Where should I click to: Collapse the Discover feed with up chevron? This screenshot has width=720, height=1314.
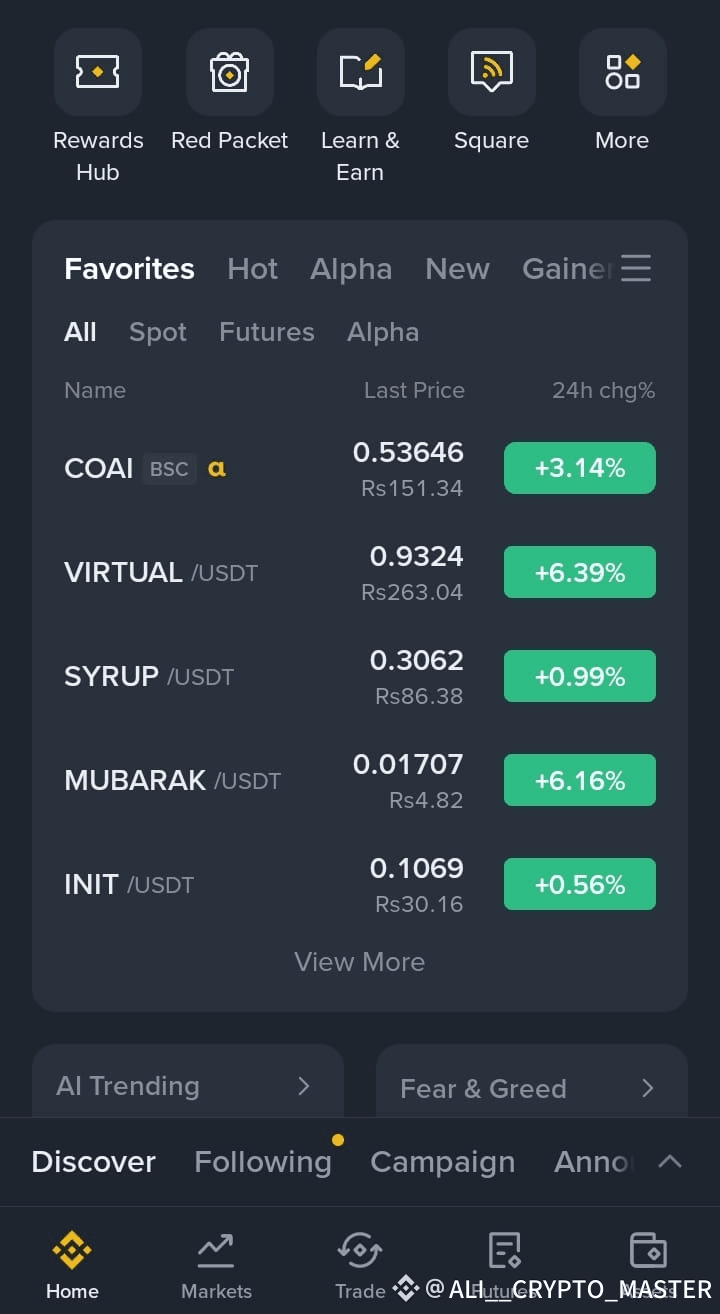click(x=670, y=1161)
